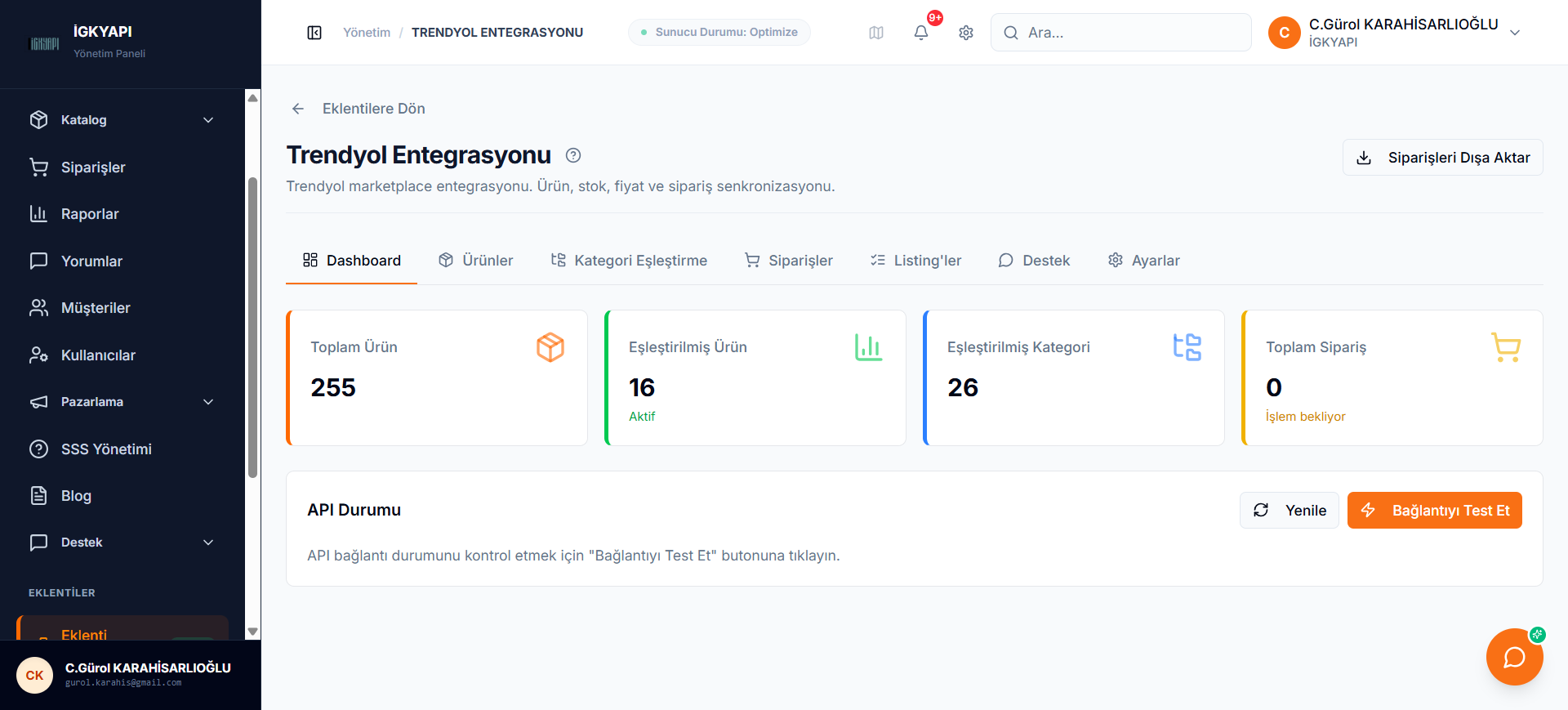Open the header settings gear

tap(966, 33)
